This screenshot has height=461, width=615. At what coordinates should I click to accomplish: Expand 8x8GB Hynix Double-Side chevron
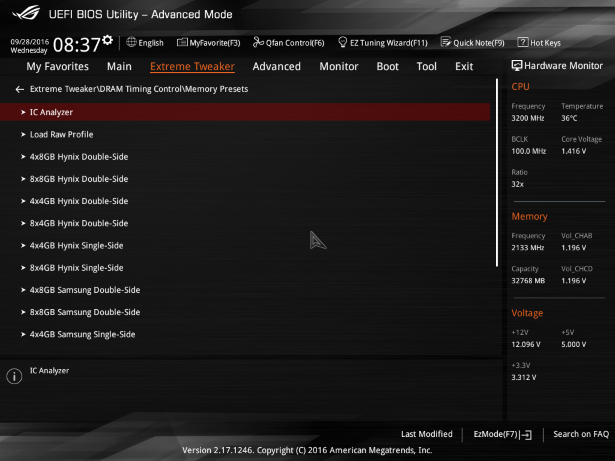point(23,179)
